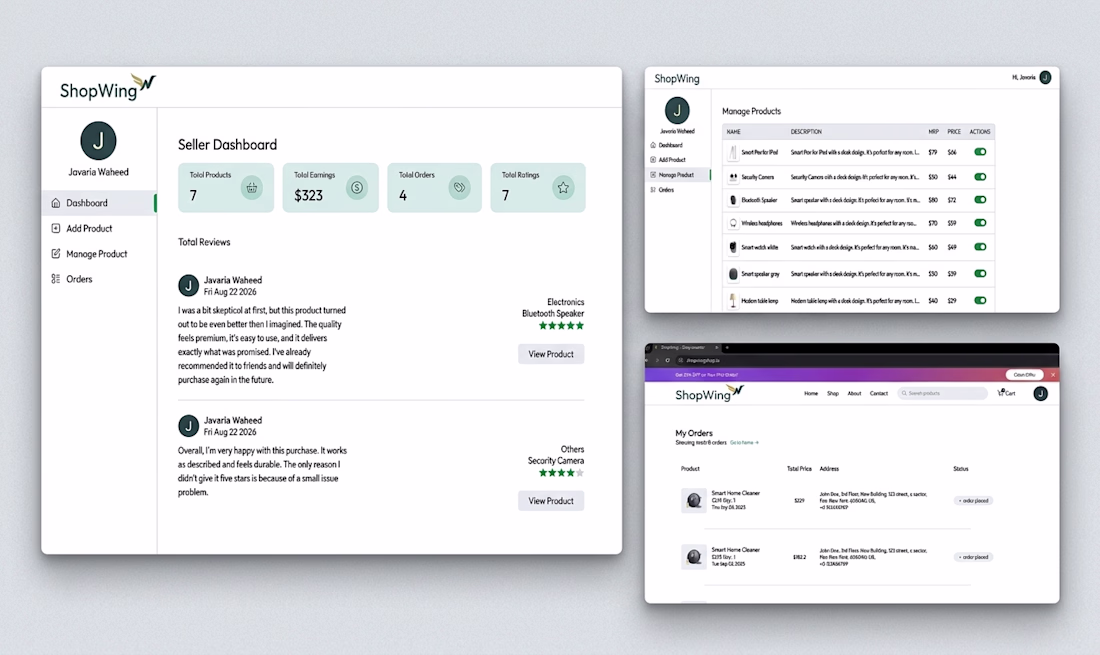
Task: Click the reviewer avatar on the Bluetooth Speaker review
Action: 188,285
